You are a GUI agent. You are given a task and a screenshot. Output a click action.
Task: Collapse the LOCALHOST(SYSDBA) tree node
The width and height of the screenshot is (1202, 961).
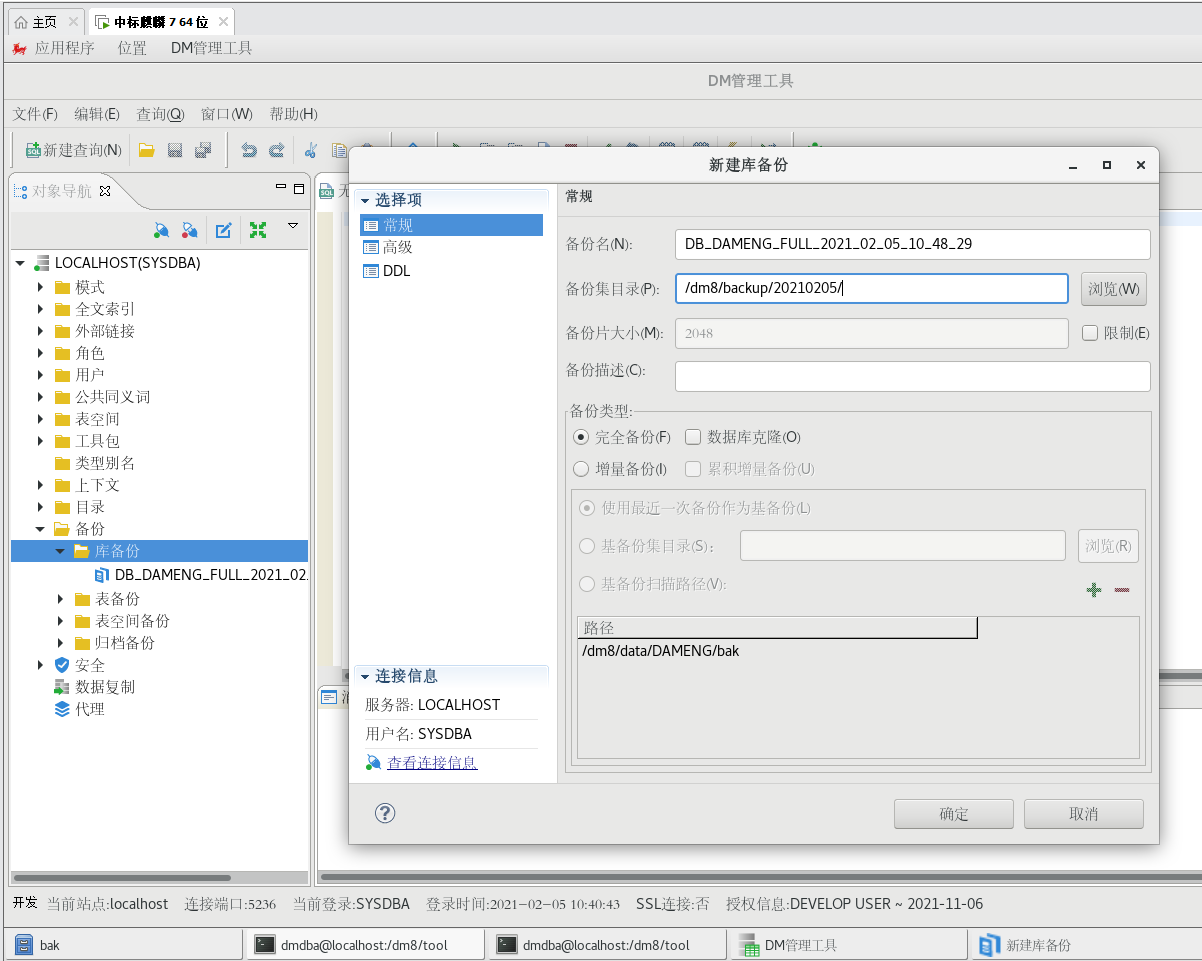(x=20, y=264)
